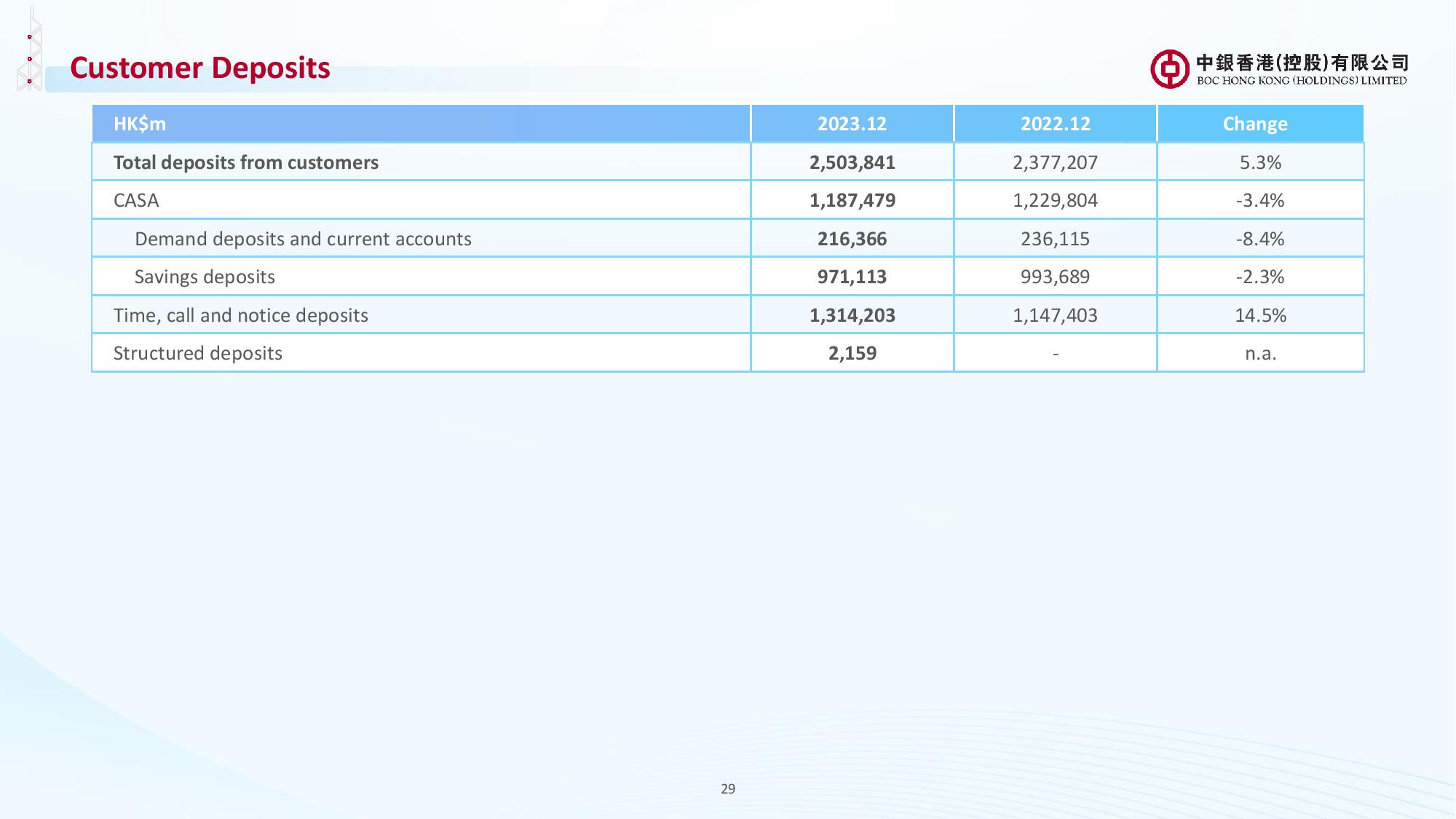
Task: Select the Customer Deposits slide title
Action: pyautogui.click(x=200, y=68)
